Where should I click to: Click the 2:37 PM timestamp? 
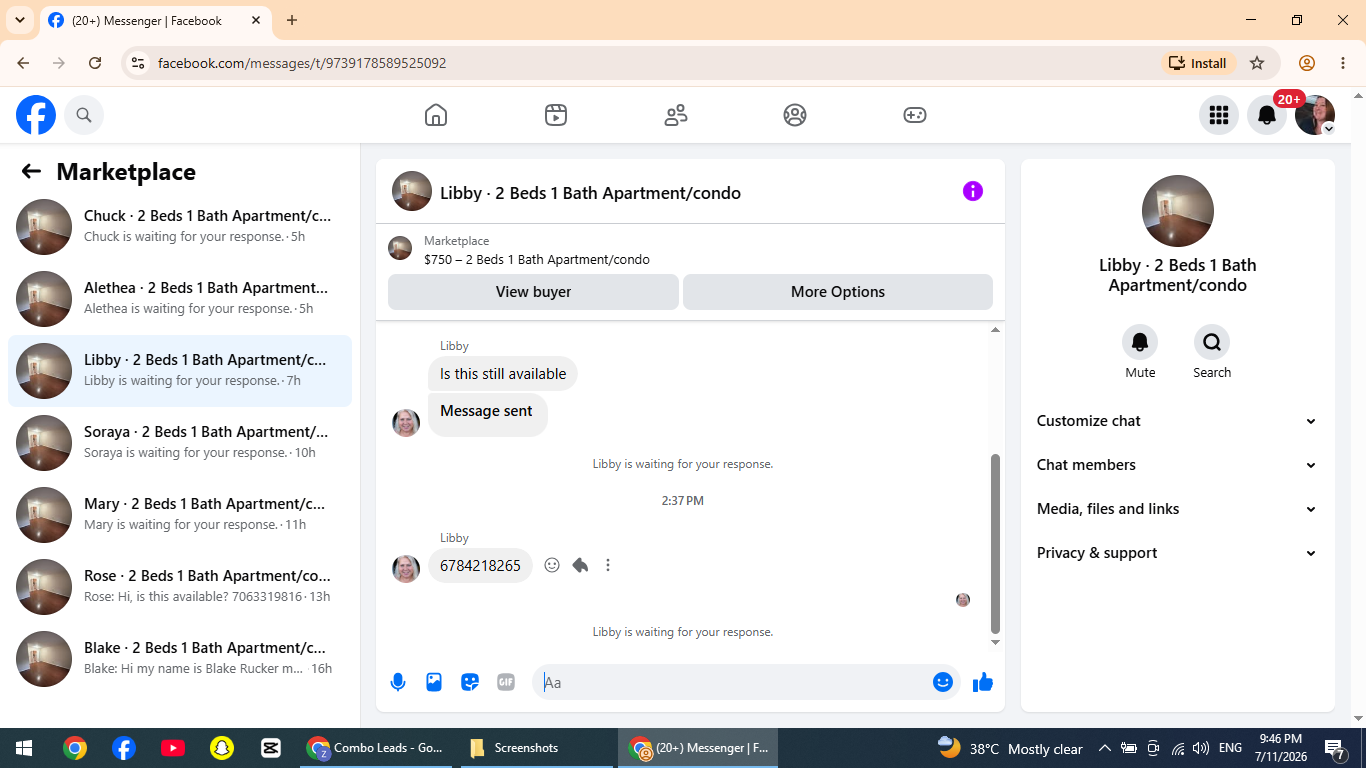pyautogui.click(x=683, y=500)
